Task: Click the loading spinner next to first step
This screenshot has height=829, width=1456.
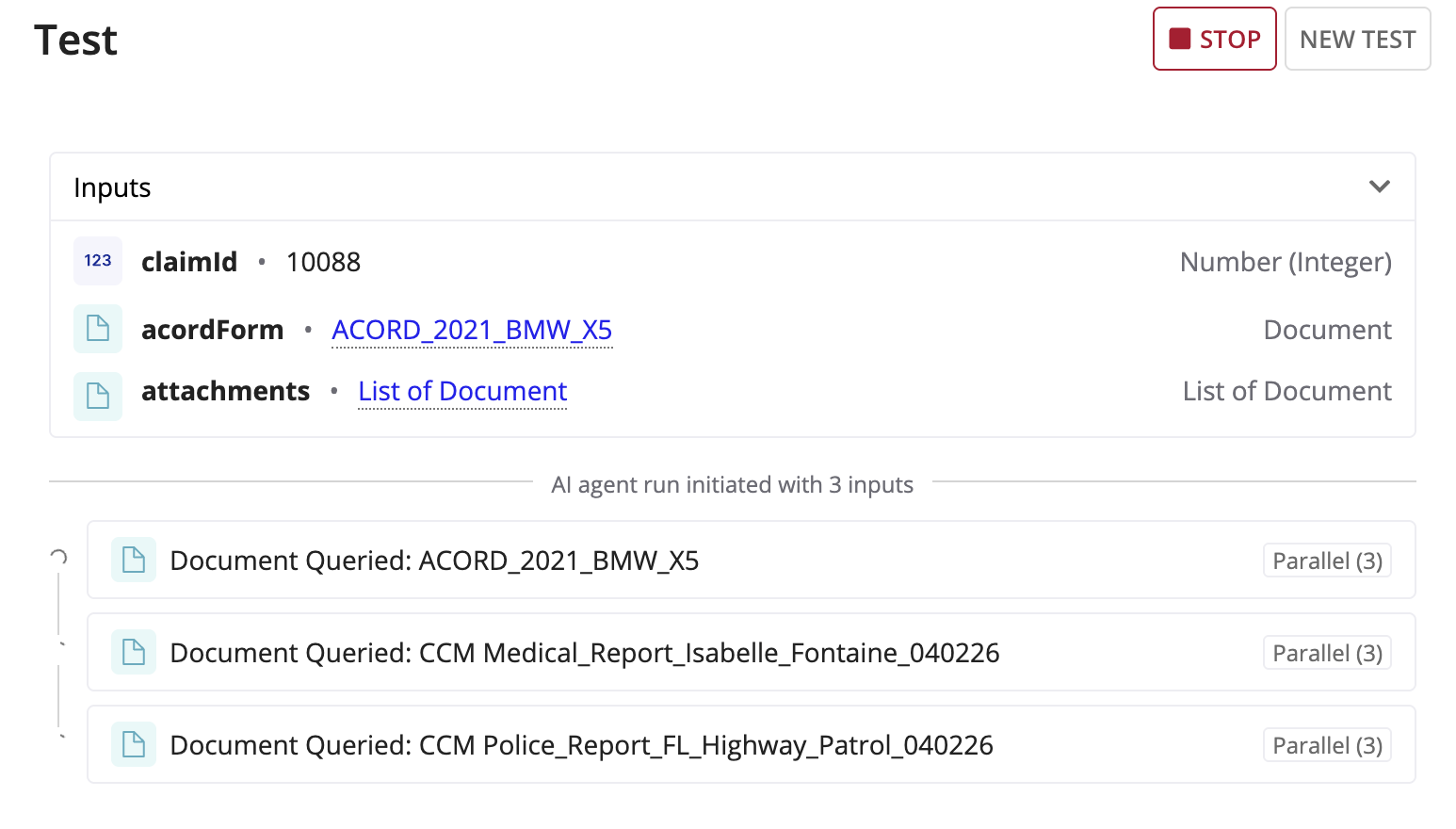Action: 58,558
